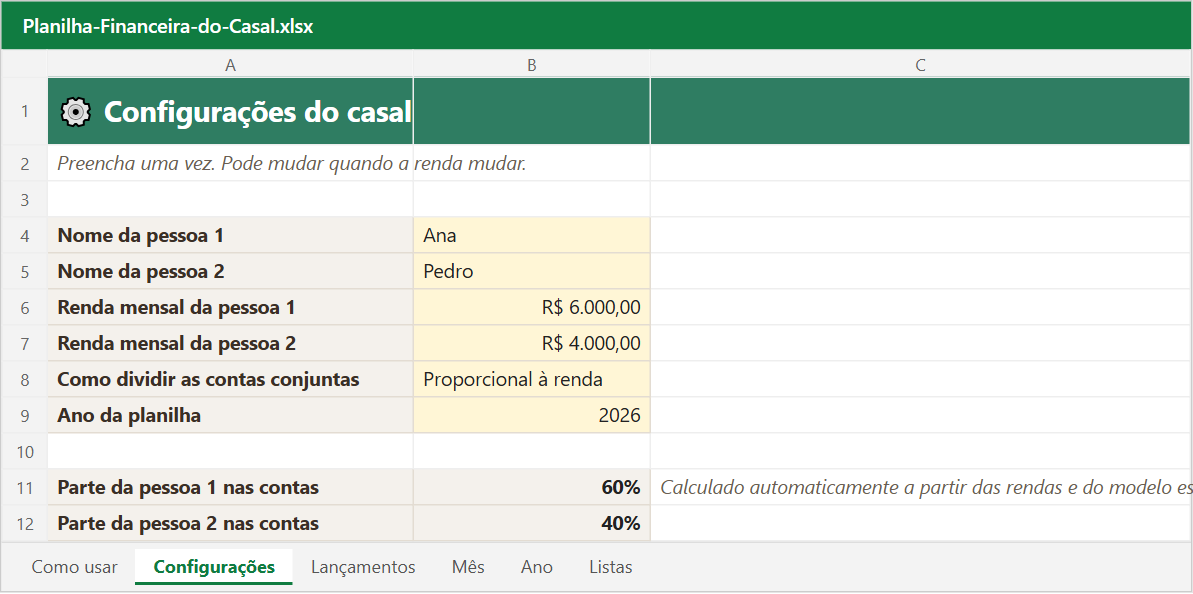The image size is (1193, 594).
Task: Switch to the Listas sheet tab
Action: coord(611,567)
